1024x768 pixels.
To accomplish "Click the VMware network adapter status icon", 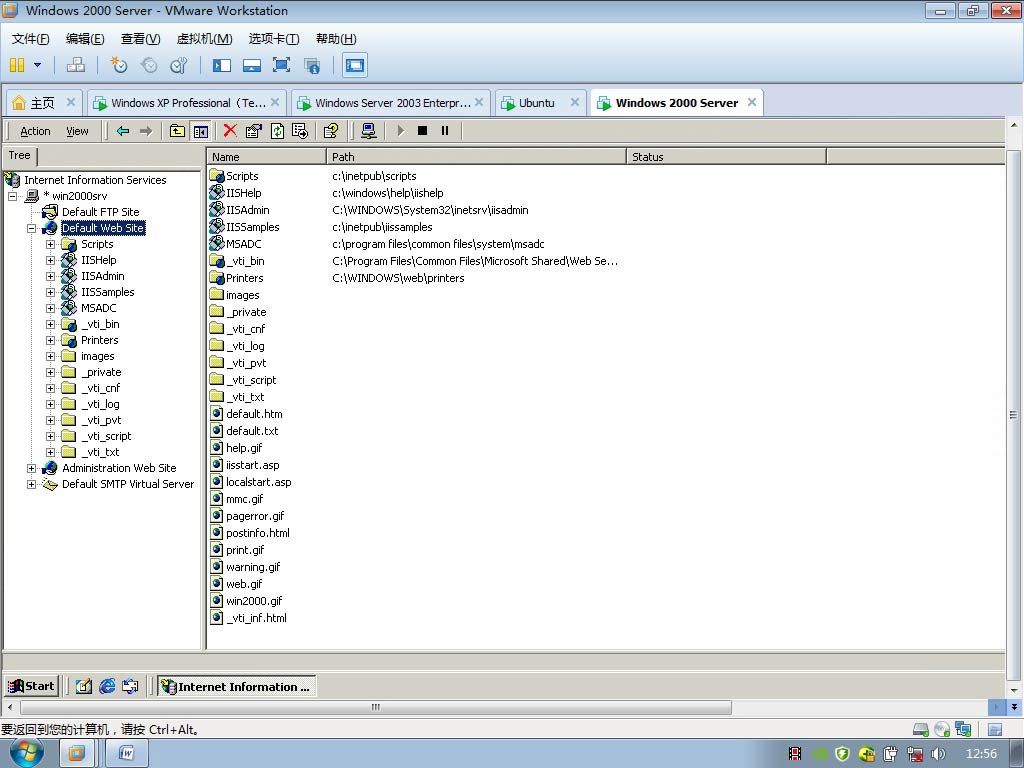I will point(963,729).
